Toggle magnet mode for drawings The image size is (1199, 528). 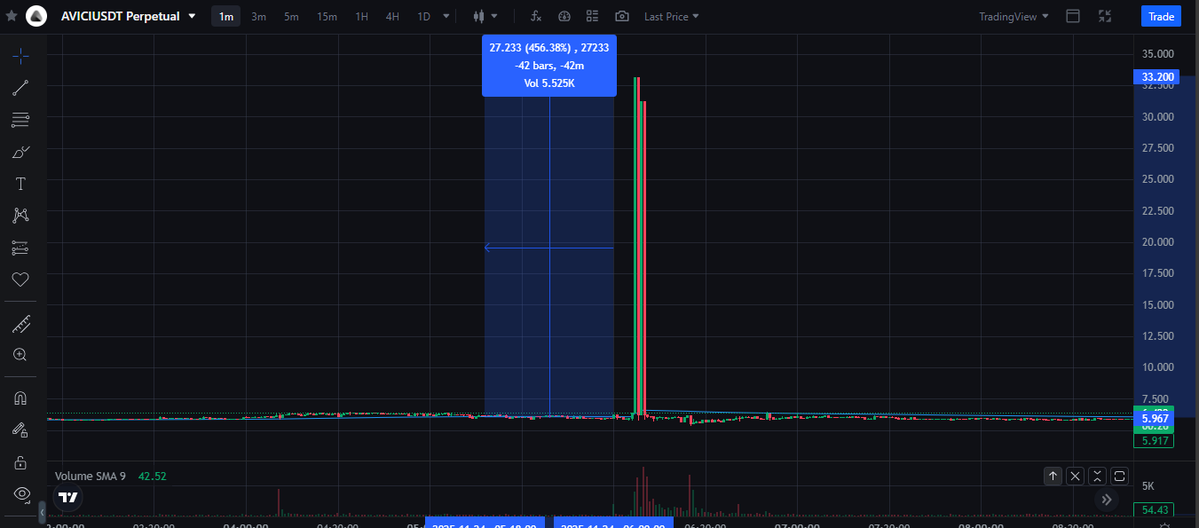click(x=21, y=399)
